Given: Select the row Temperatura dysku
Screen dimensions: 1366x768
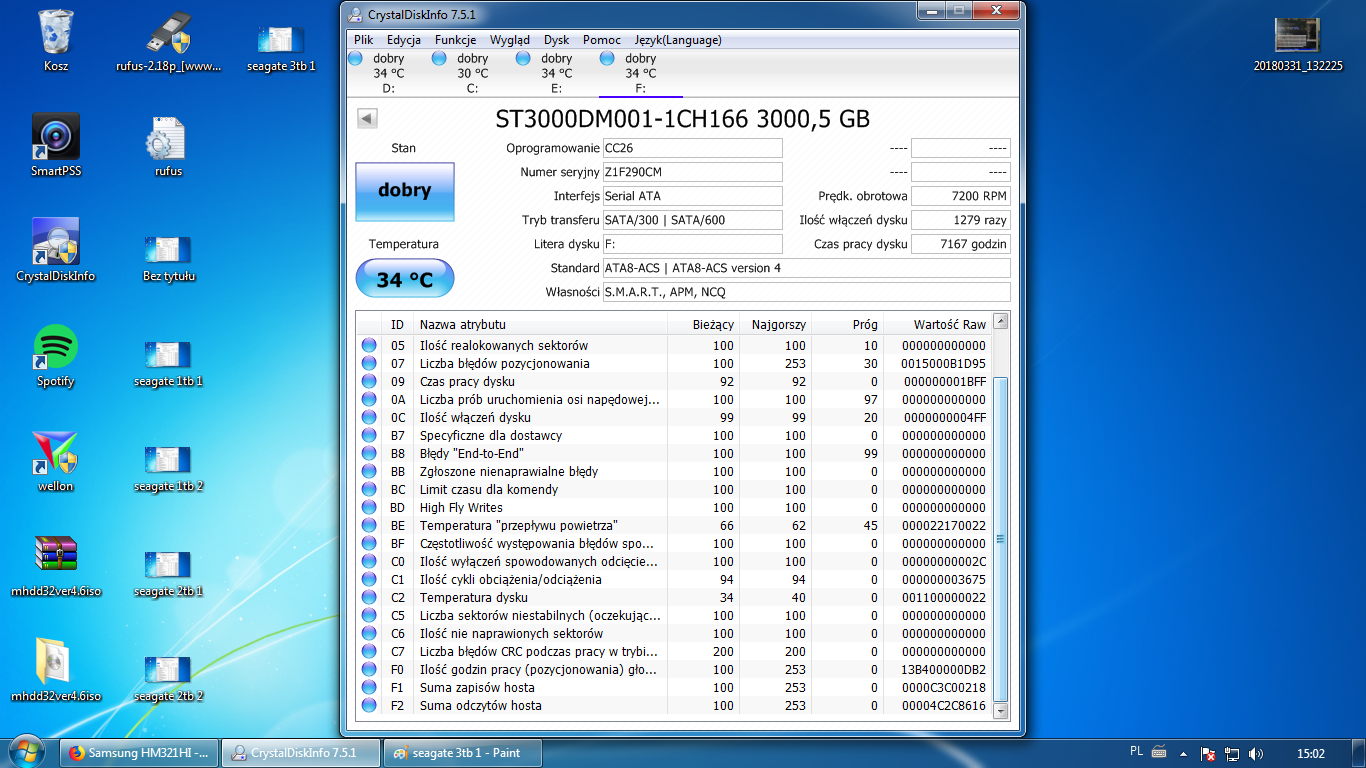Looking at the screenshot, I should tap(675, 597).
